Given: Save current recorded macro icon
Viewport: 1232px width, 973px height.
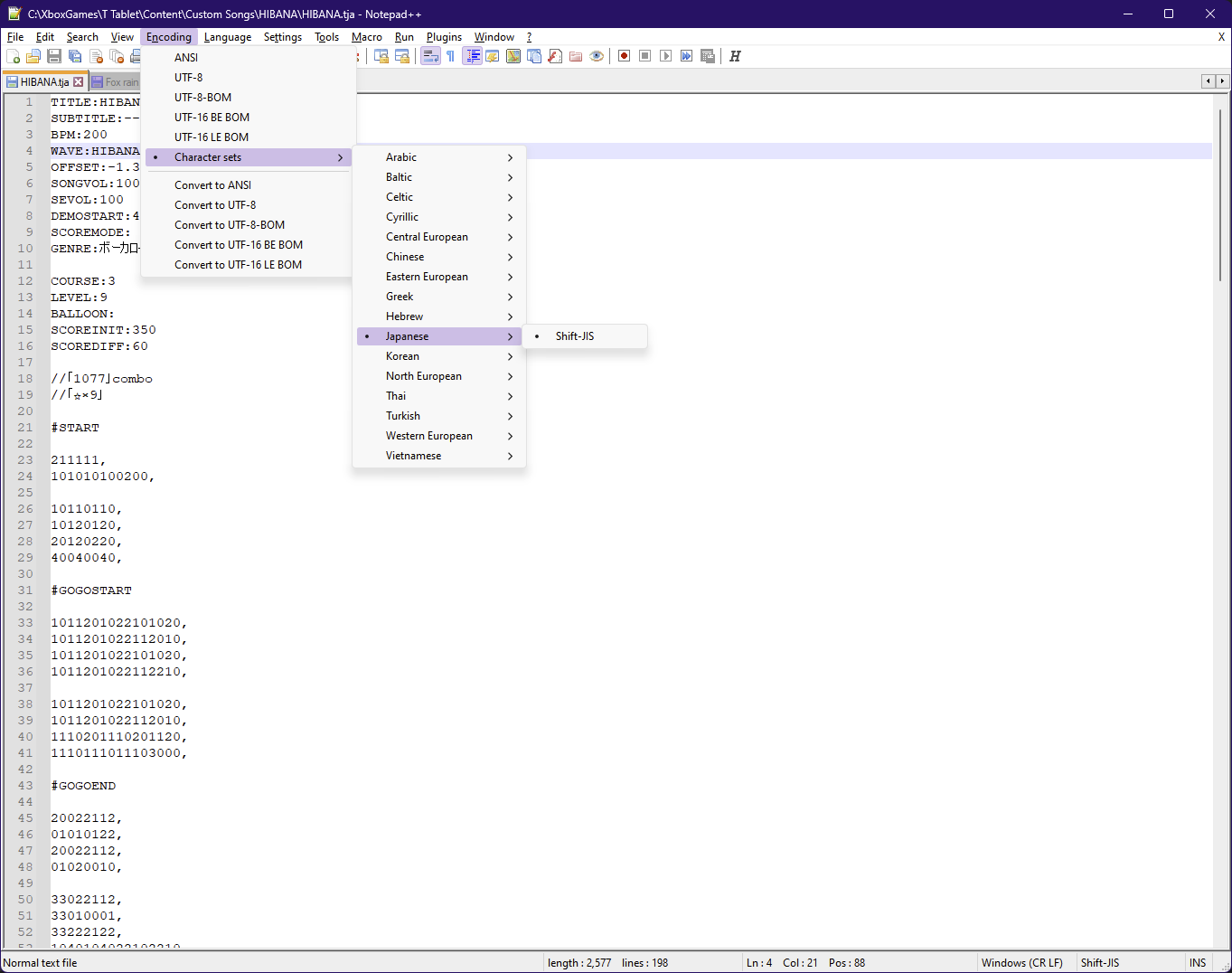Looking at the screenshot, I should [708, 56].
